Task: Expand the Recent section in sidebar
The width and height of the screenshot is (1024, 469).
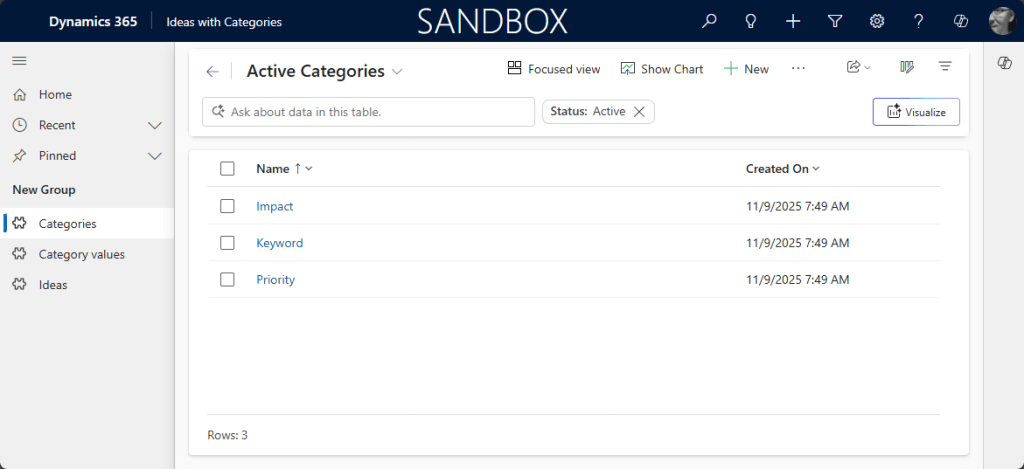Action: pos(154,125)
